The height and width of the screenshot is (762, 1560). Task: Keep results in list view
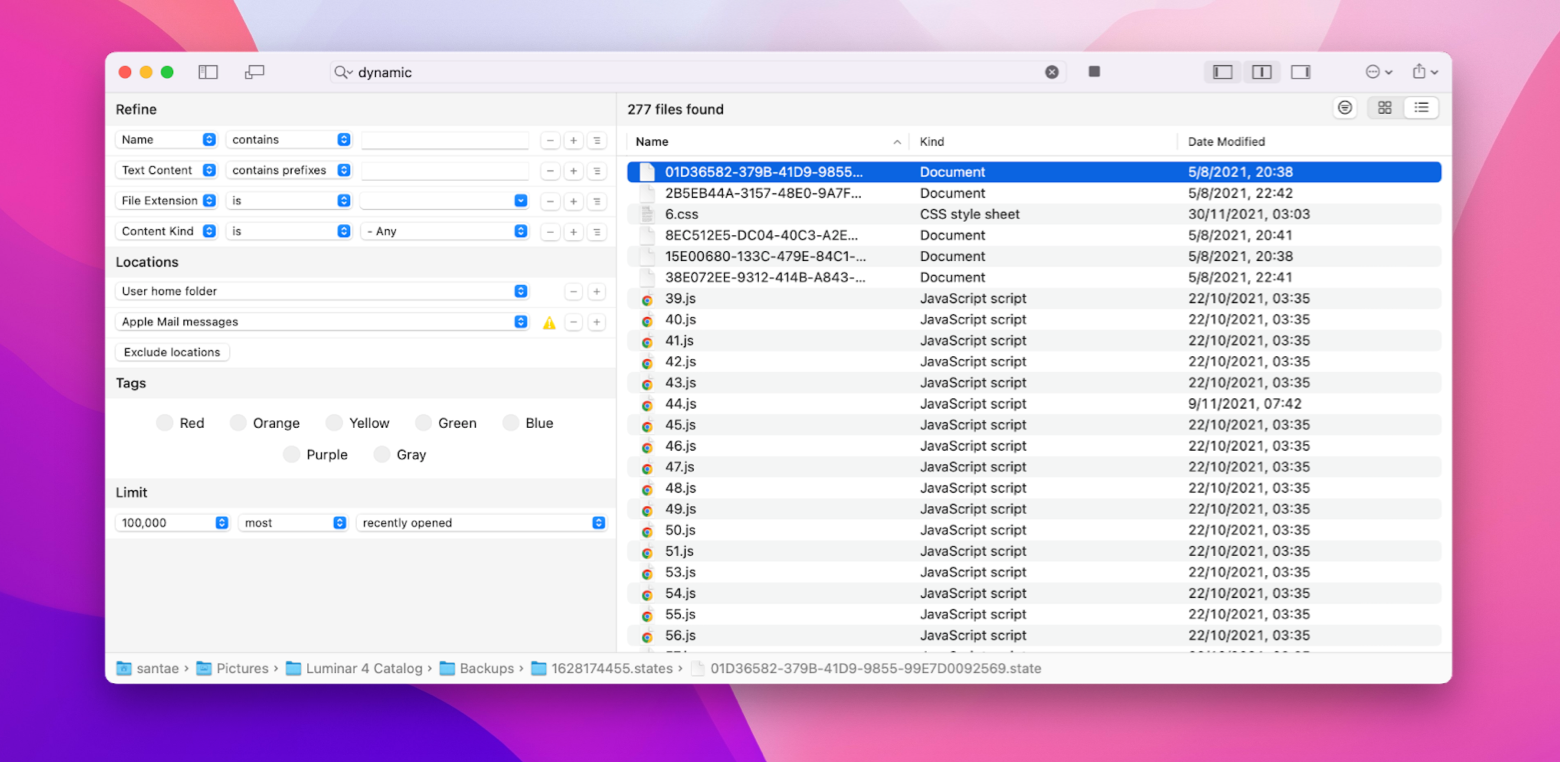click(x=1421, y=107)
